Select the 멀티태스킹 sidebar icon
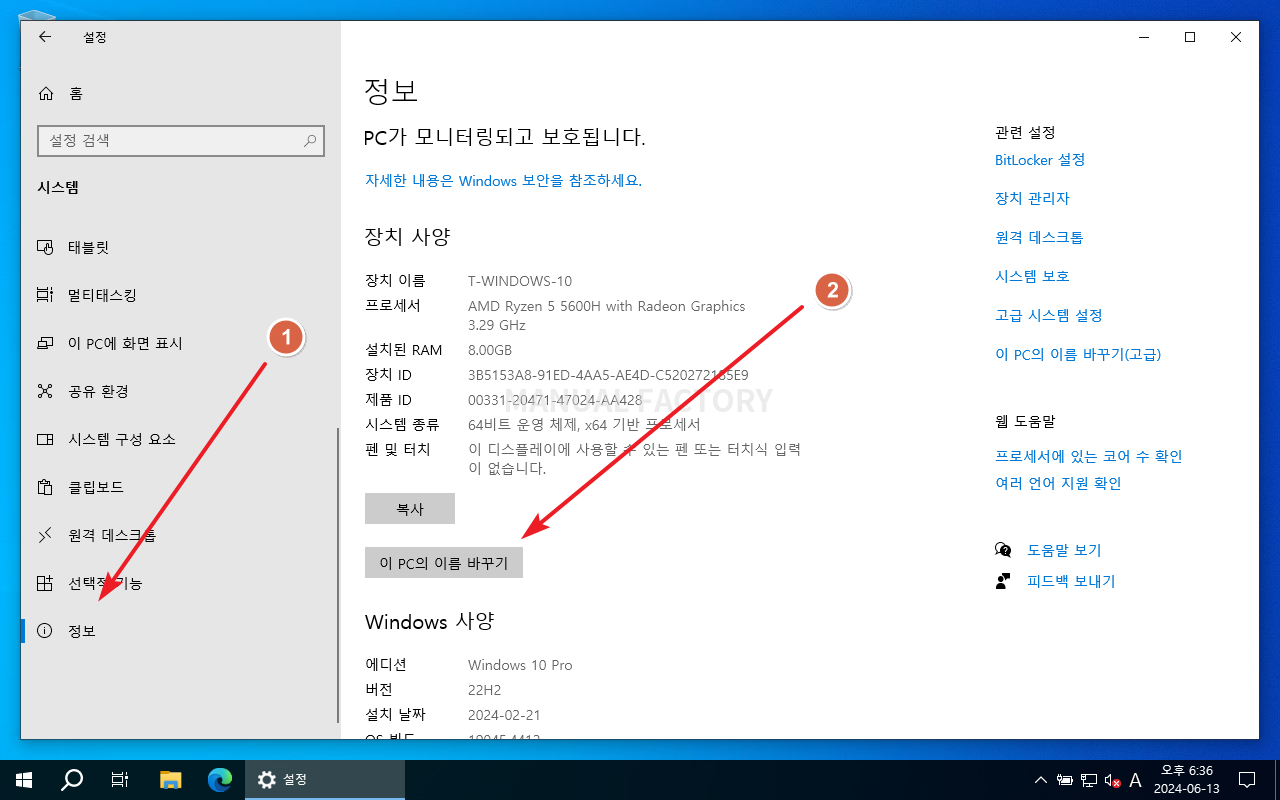Viewport: 1280px width, 800px height. 44,295
